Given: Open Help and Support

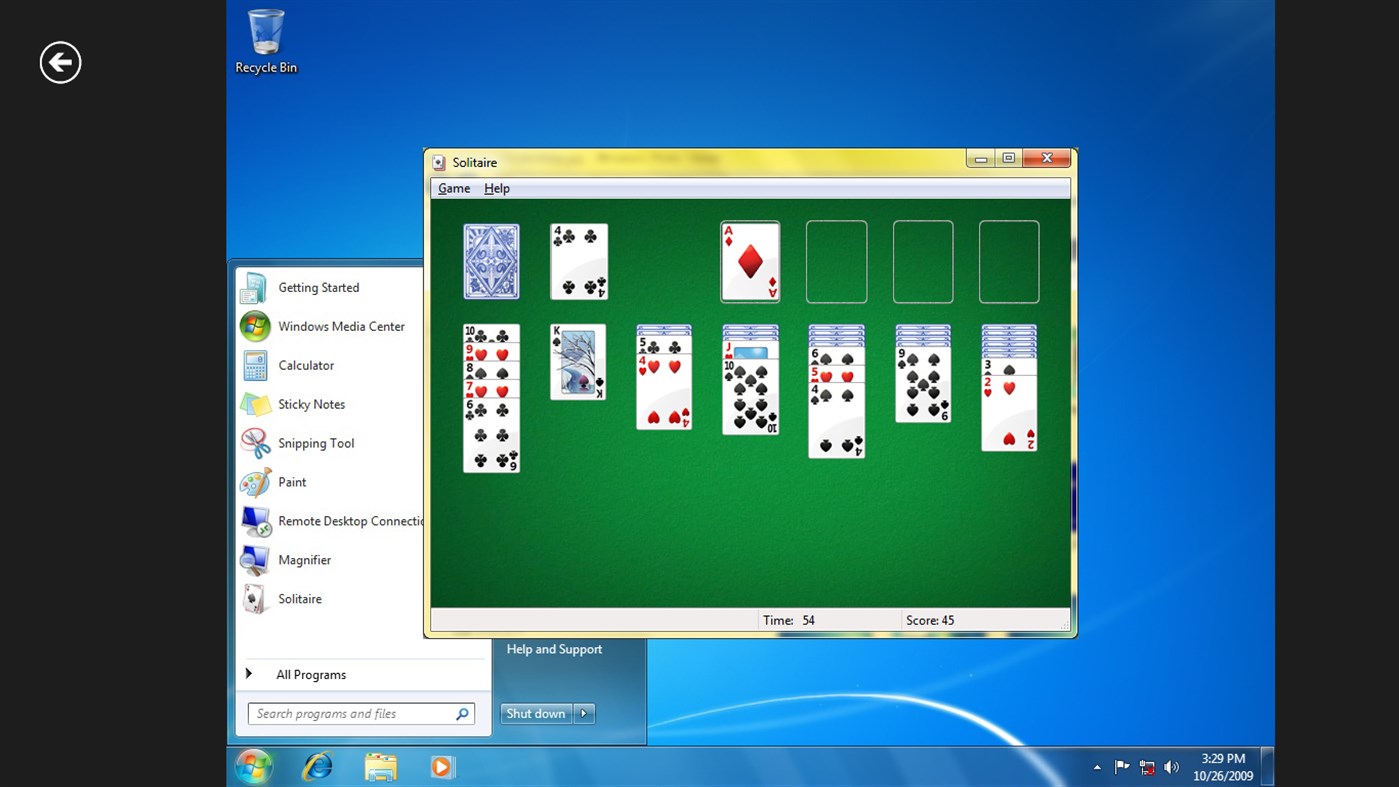Looking at the screenshot, I should [x=553, y=649].
